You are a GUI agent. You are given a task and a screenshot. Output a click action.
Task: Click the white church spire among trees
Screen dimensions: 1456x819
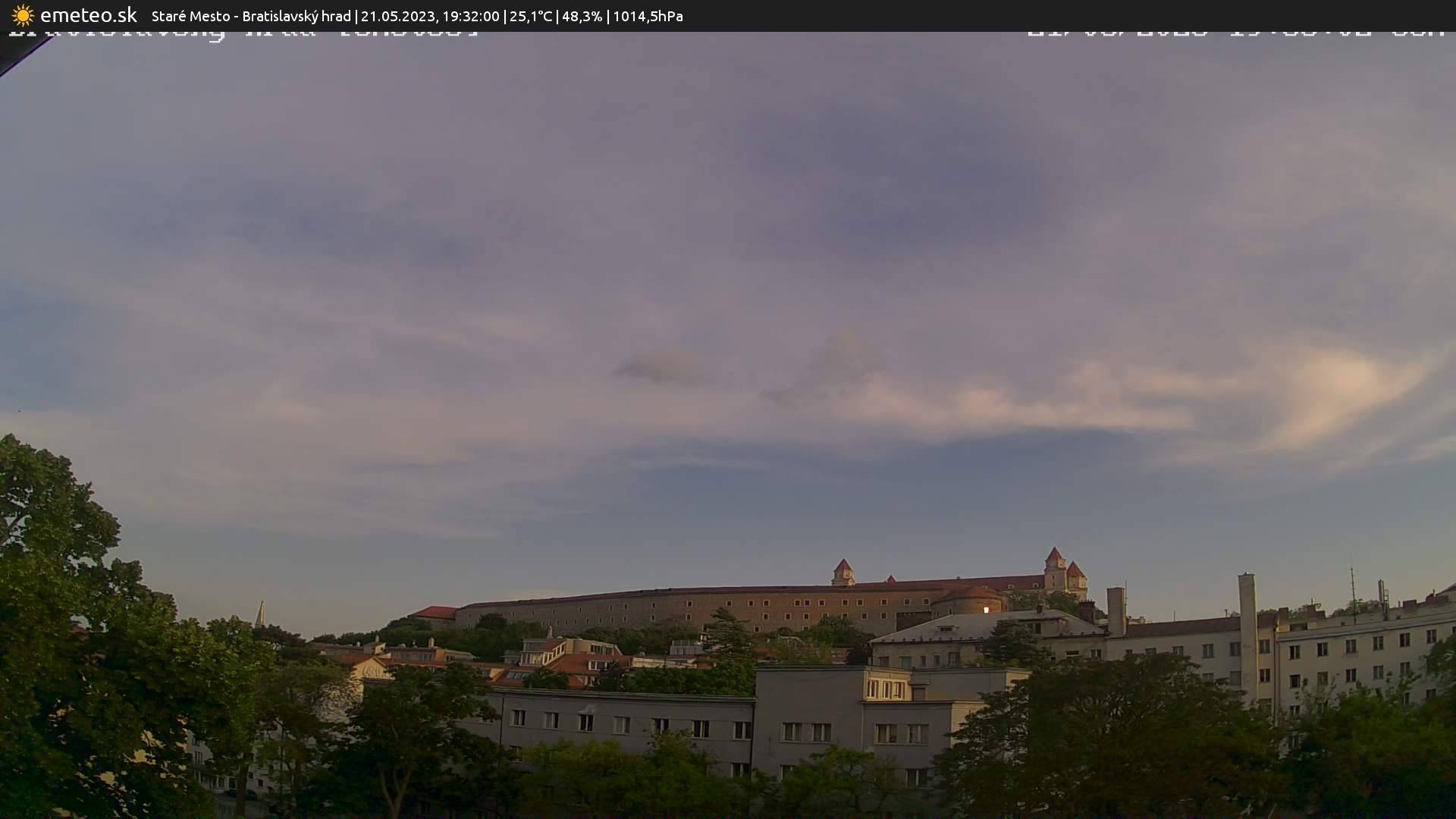(x=260, y=614)
